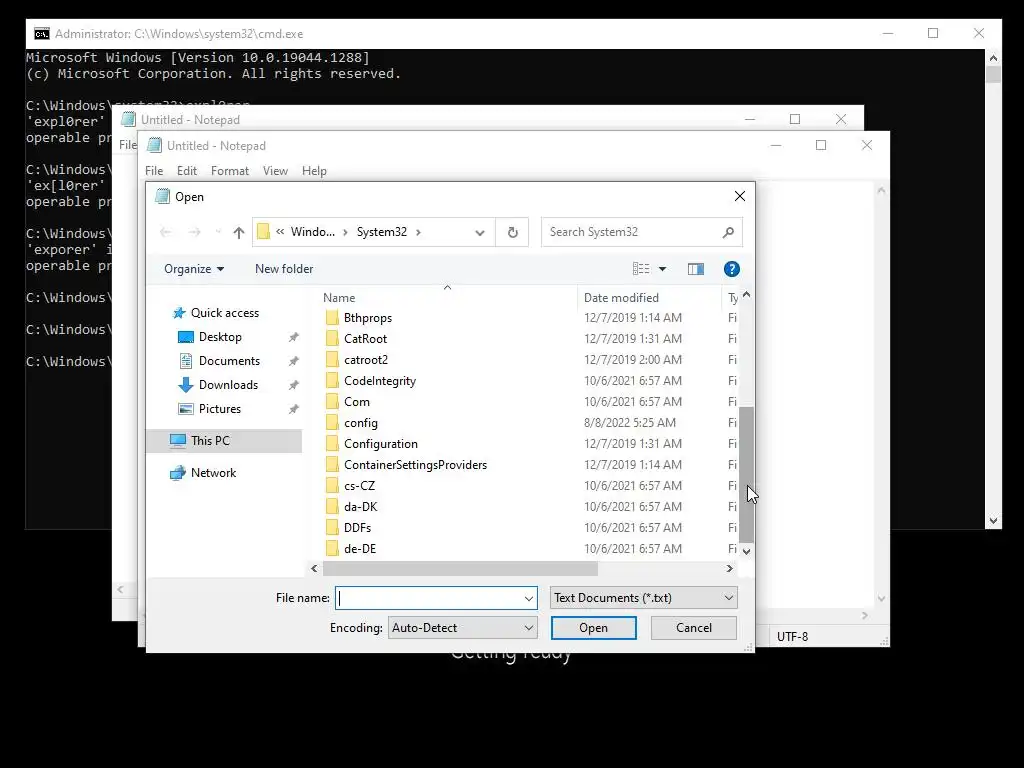Click the Open button
The width and height of the screenshot is (1024, 768).
click(594, 628)
